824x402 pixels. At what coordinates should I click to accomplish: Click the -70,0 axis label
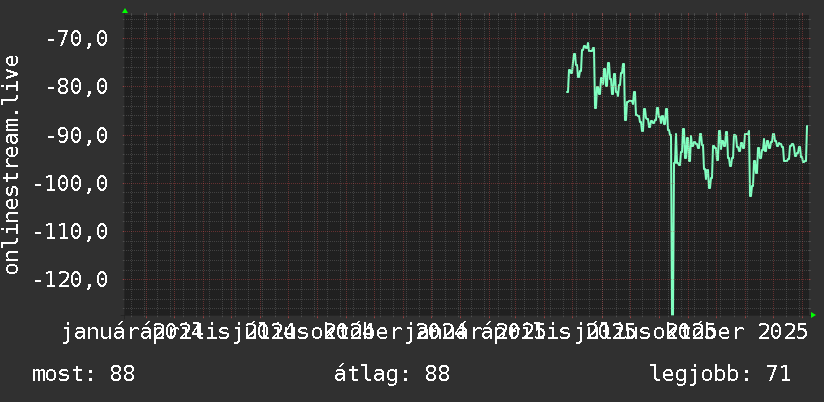point(77,39)
